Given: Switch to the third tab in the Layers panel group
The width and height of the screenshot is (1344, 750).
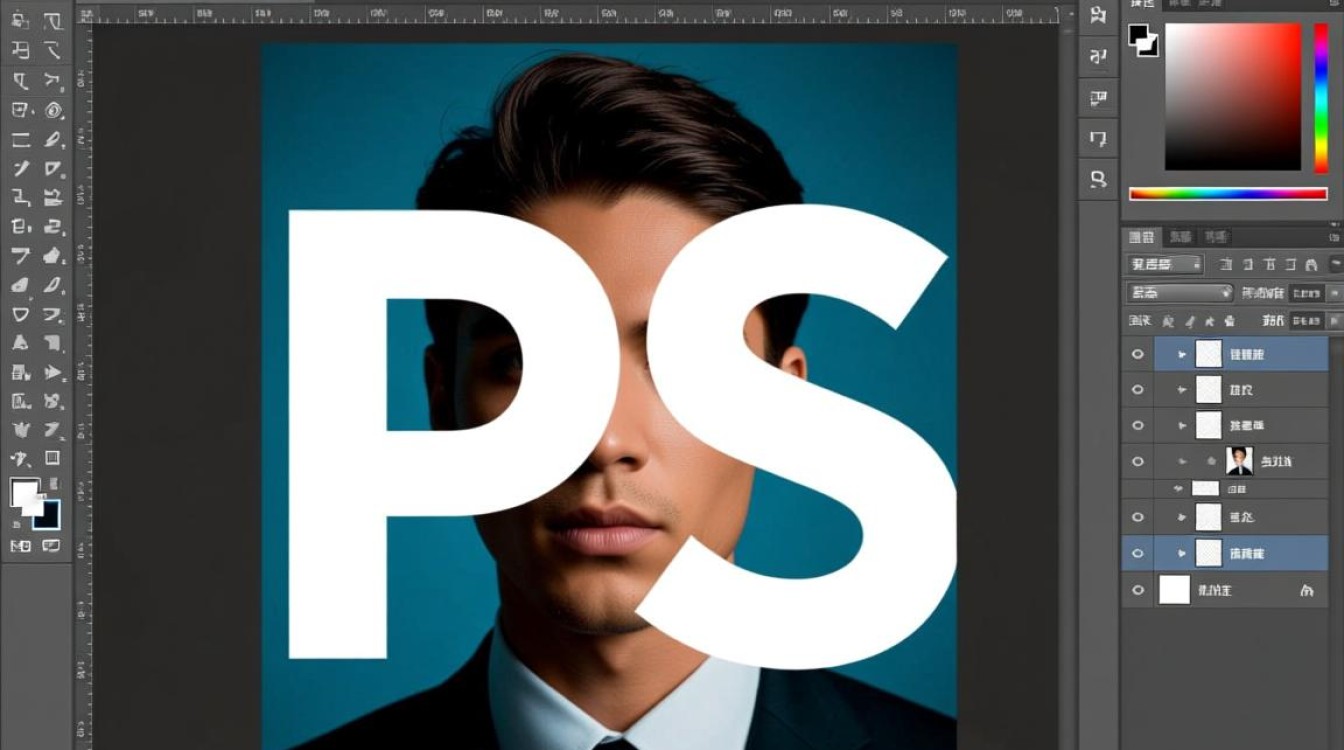Looking at the screenshot, I should pos(1216,237).
